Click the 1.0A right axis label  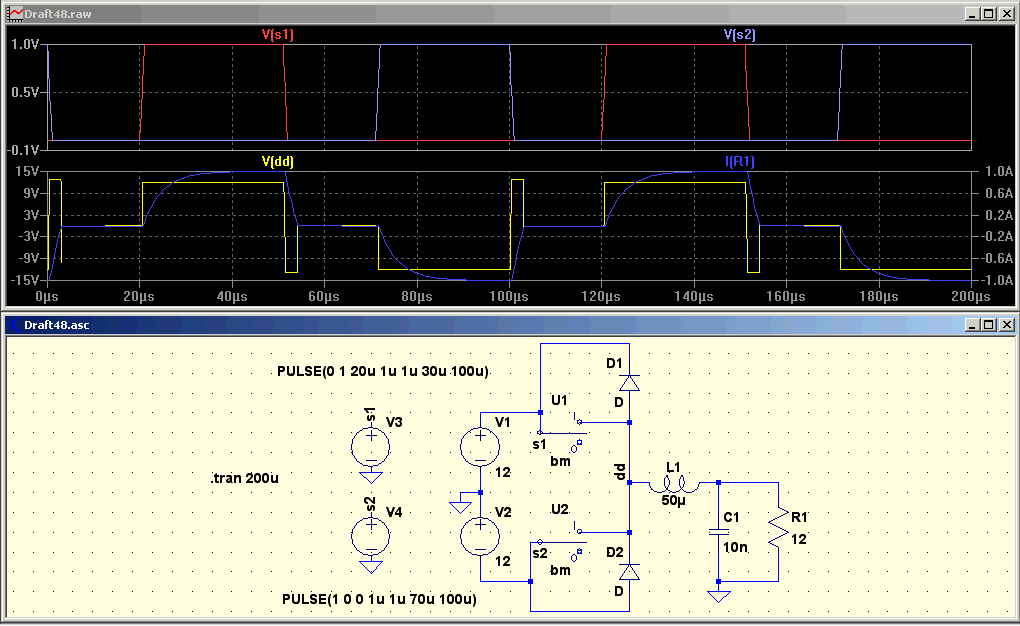pos(999,171)
